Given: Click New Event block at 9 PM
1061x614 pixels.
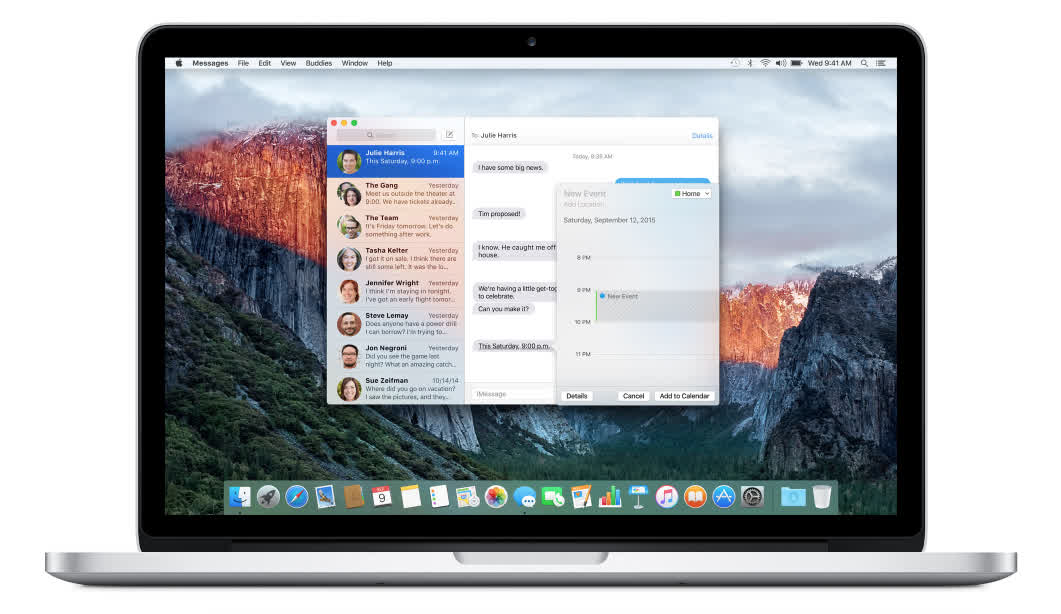Looking at the screenshot, I should pyautogui.click(x=656, y=306).
